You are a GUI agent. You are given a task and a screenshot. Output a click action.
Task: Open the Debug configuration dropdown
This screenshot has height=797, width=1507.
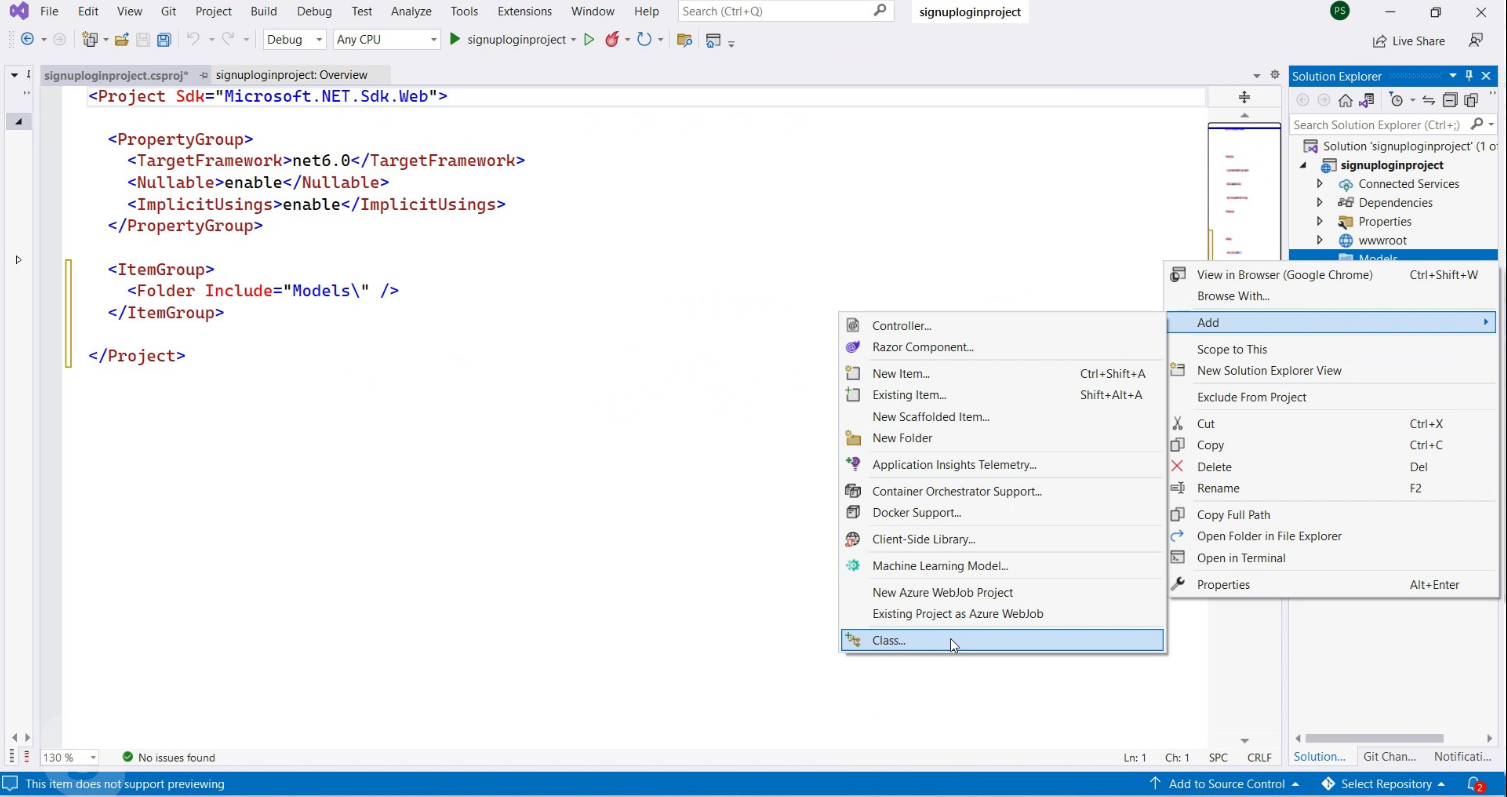(294, 40)
